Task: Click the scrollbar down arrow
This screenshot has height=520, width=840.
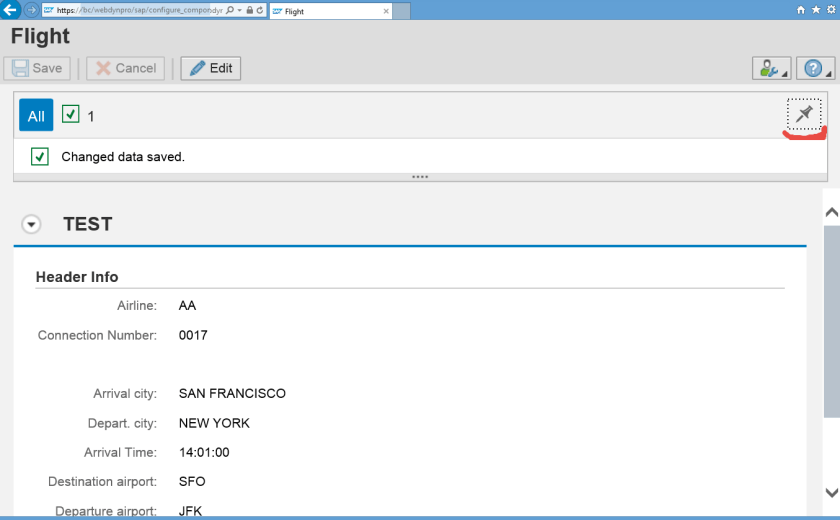Action: tap(831, 492)
